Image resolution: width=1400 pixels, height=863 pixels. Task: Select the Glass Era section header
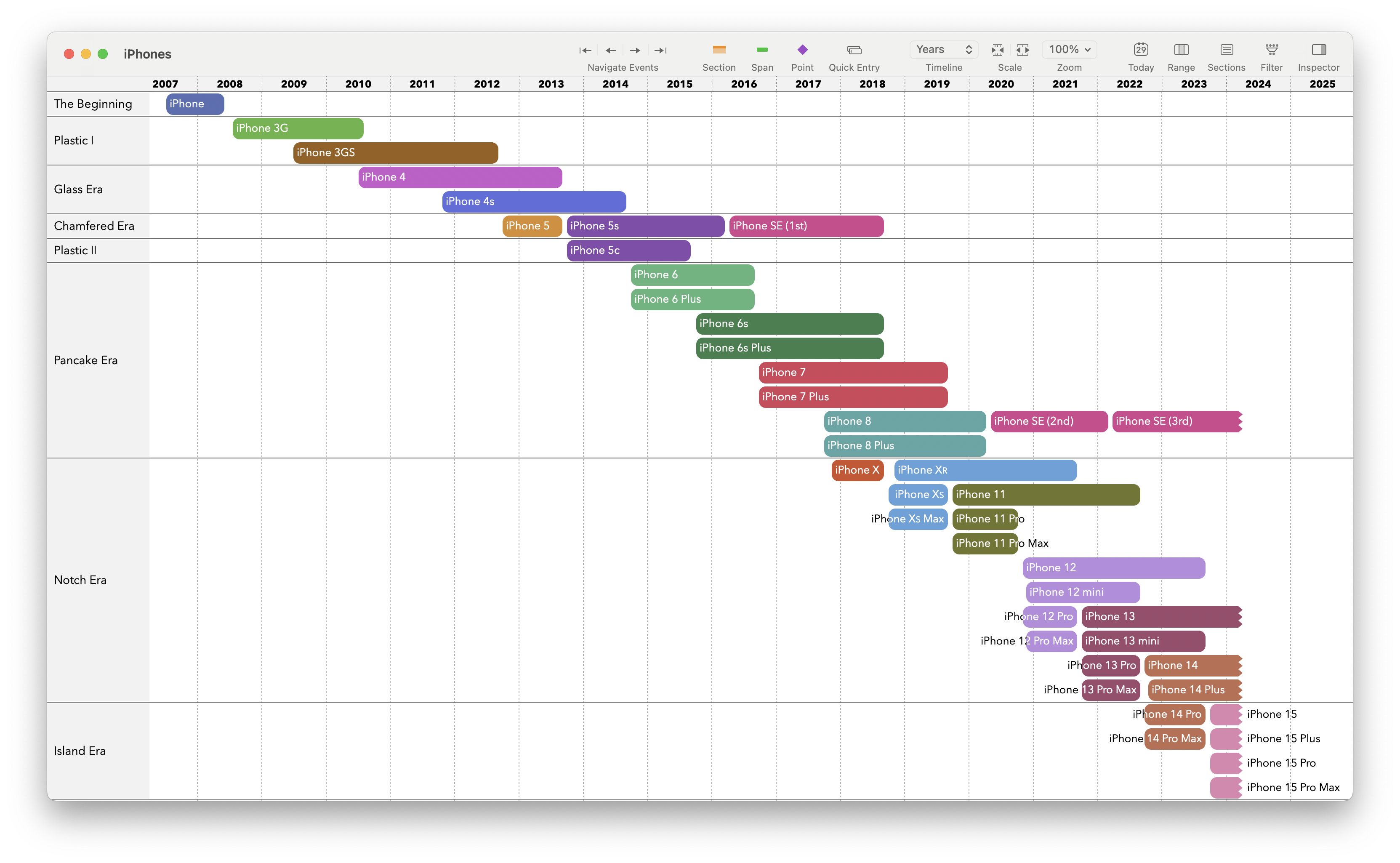[x=98, y=189]
